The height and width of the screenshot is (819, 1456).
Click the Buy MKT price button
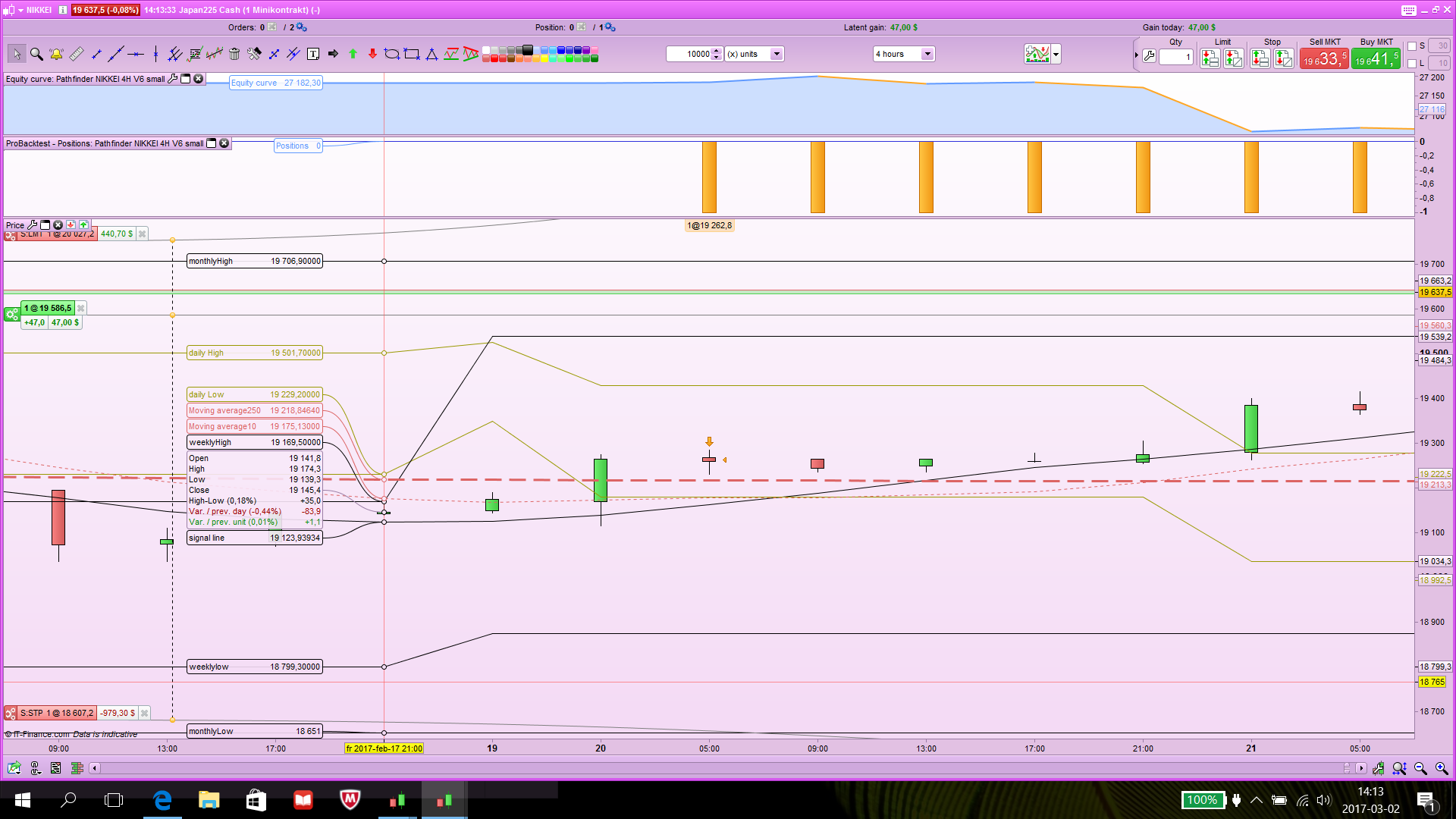point(1376,58)
